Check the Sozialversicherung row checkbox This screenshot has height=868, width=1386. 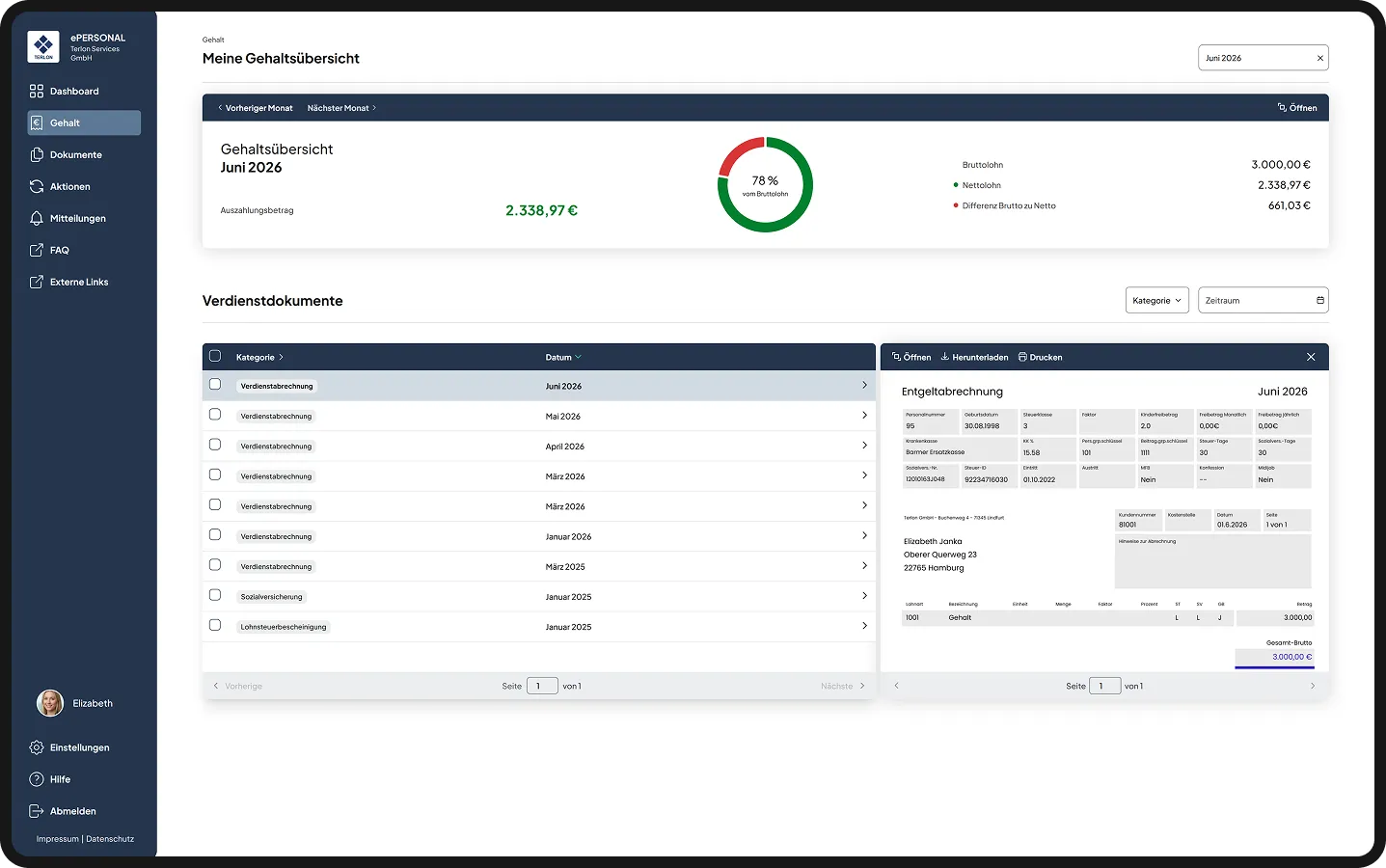(215, 595)
